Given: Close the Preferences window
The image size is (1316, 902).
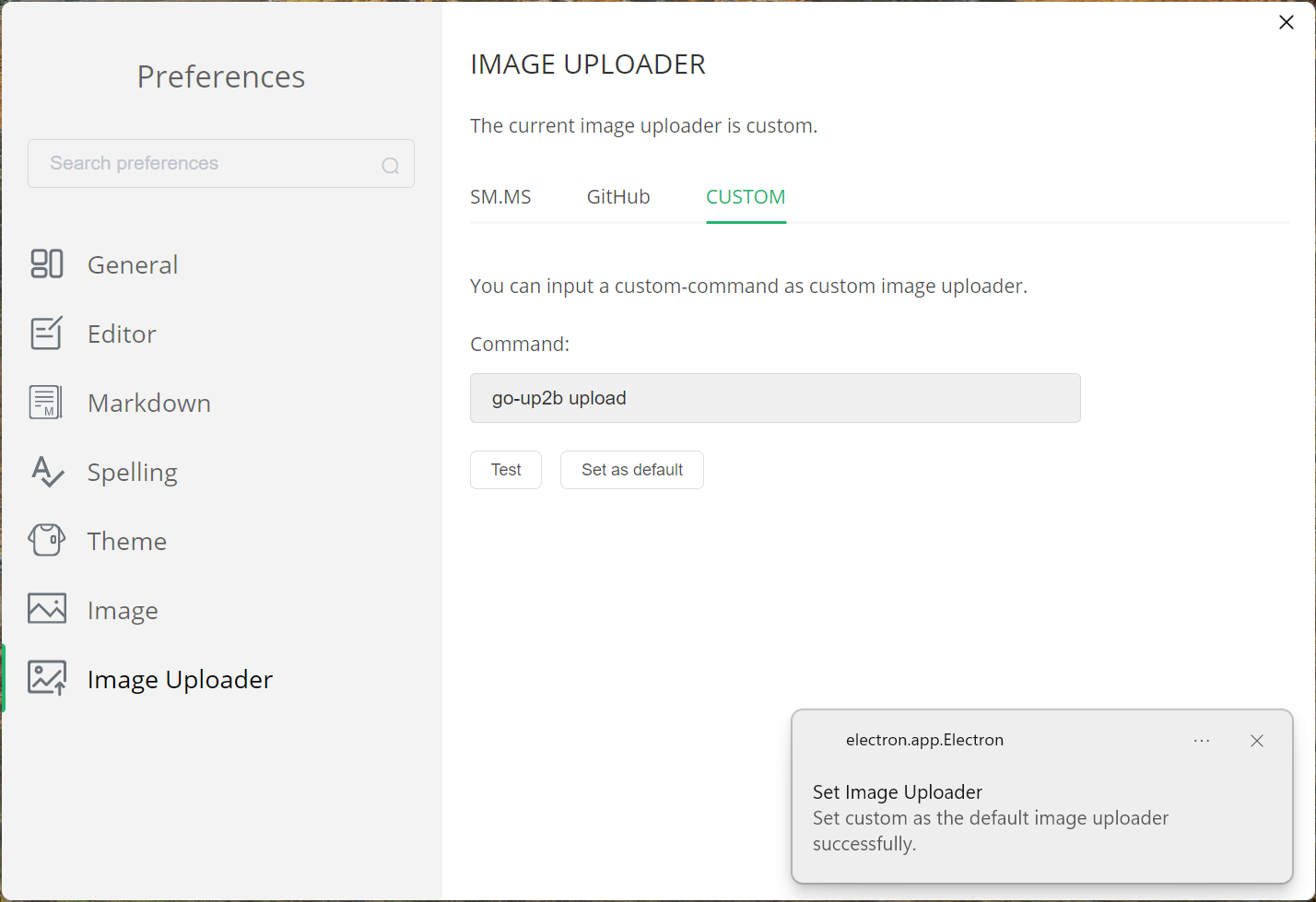Looking at the screenshot, I should pos(1287,22).
